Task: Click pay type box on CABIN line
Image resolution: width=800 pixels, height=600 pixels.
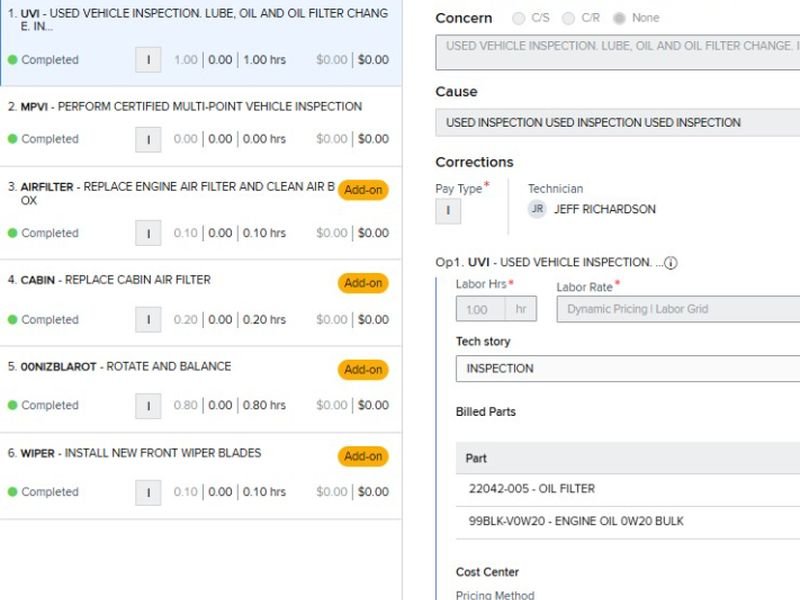Action: coord(148,320)
